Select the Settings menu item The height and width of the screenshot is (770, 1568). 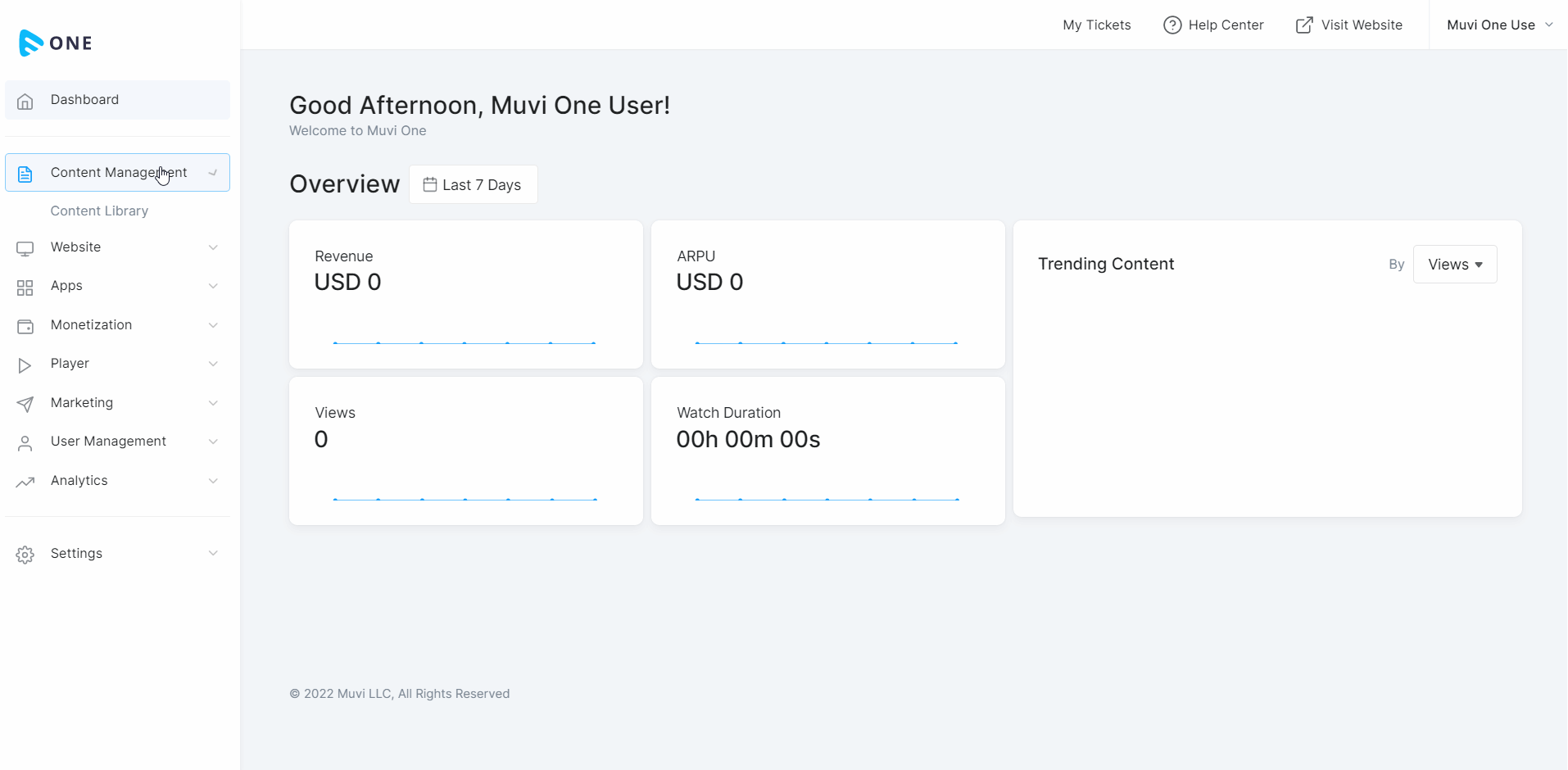click(117, 554)
